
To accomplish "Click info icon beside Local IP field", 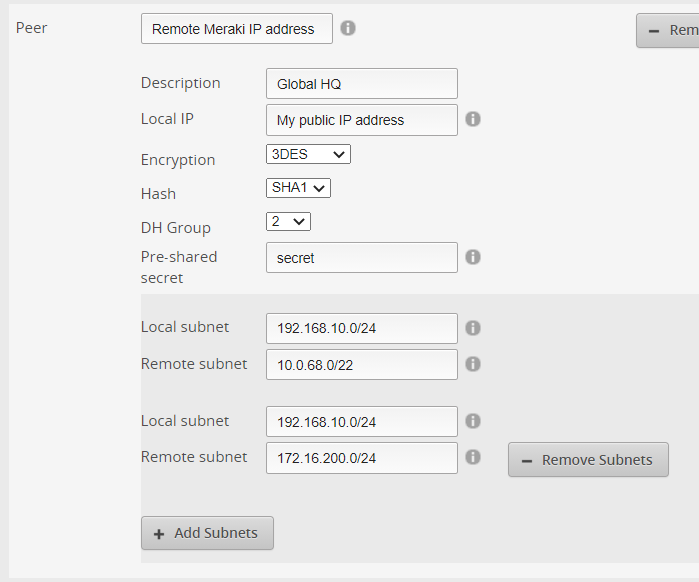I will tap(473, 119).
